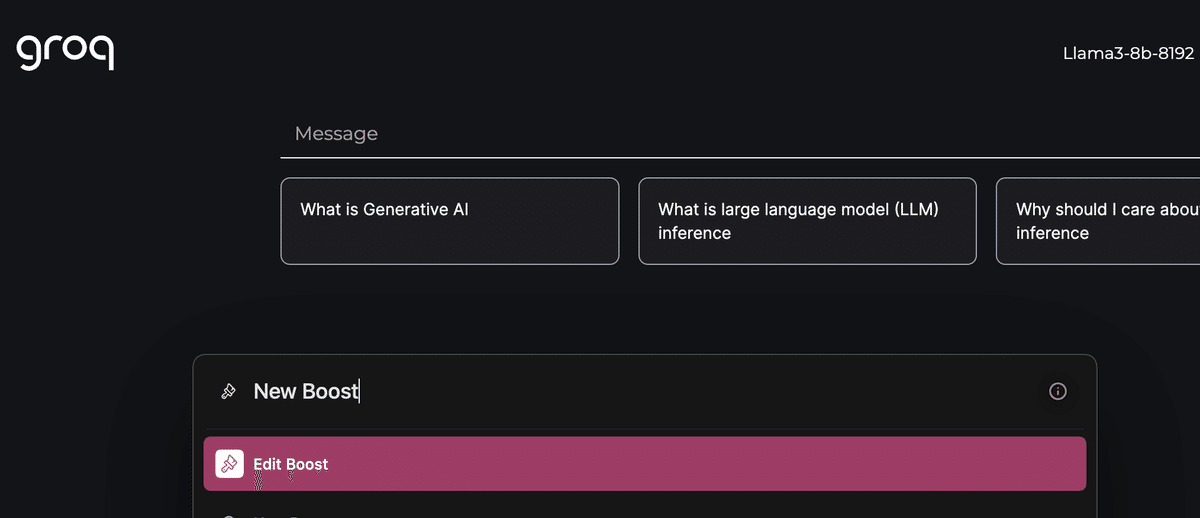This screenshot has width=1200, height=518.
Task: Click the paintbrush icon beside New Boost
Action: (x=228, y=391)
